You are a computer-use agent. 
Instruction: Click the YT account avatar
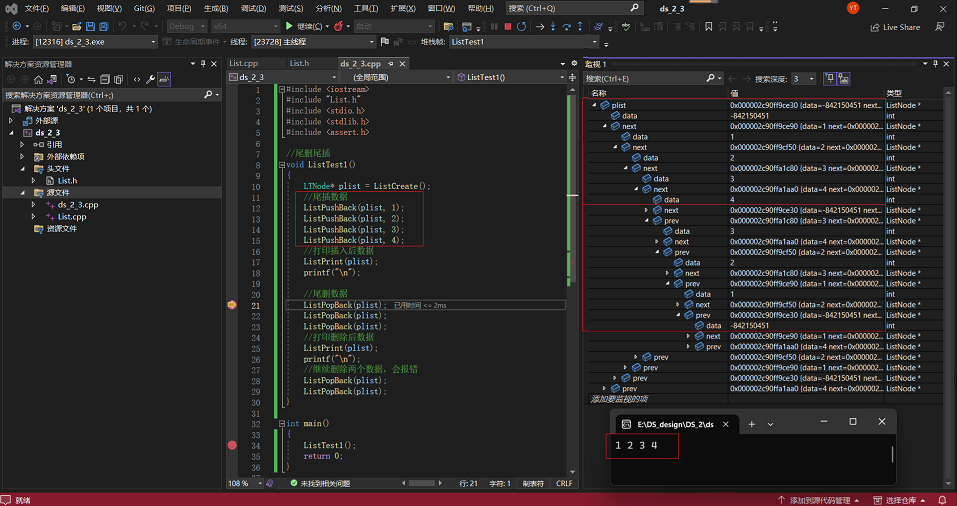(853, 8)
